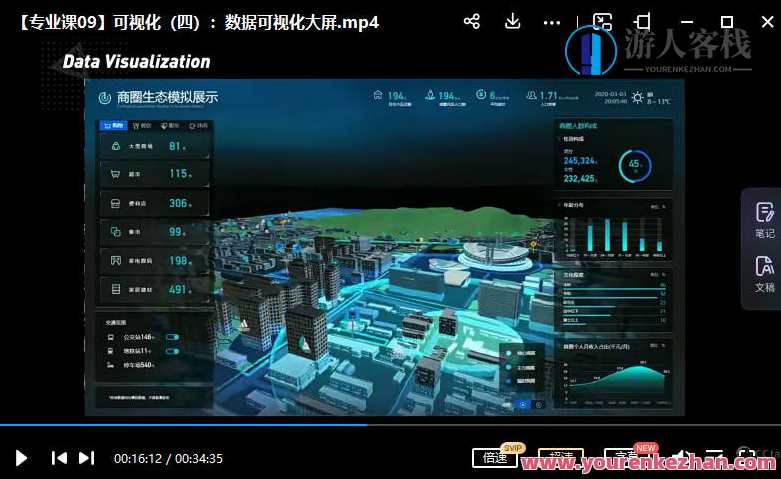Click the 00:16:12 / 00:34:35 time display

tap(168, 458)
